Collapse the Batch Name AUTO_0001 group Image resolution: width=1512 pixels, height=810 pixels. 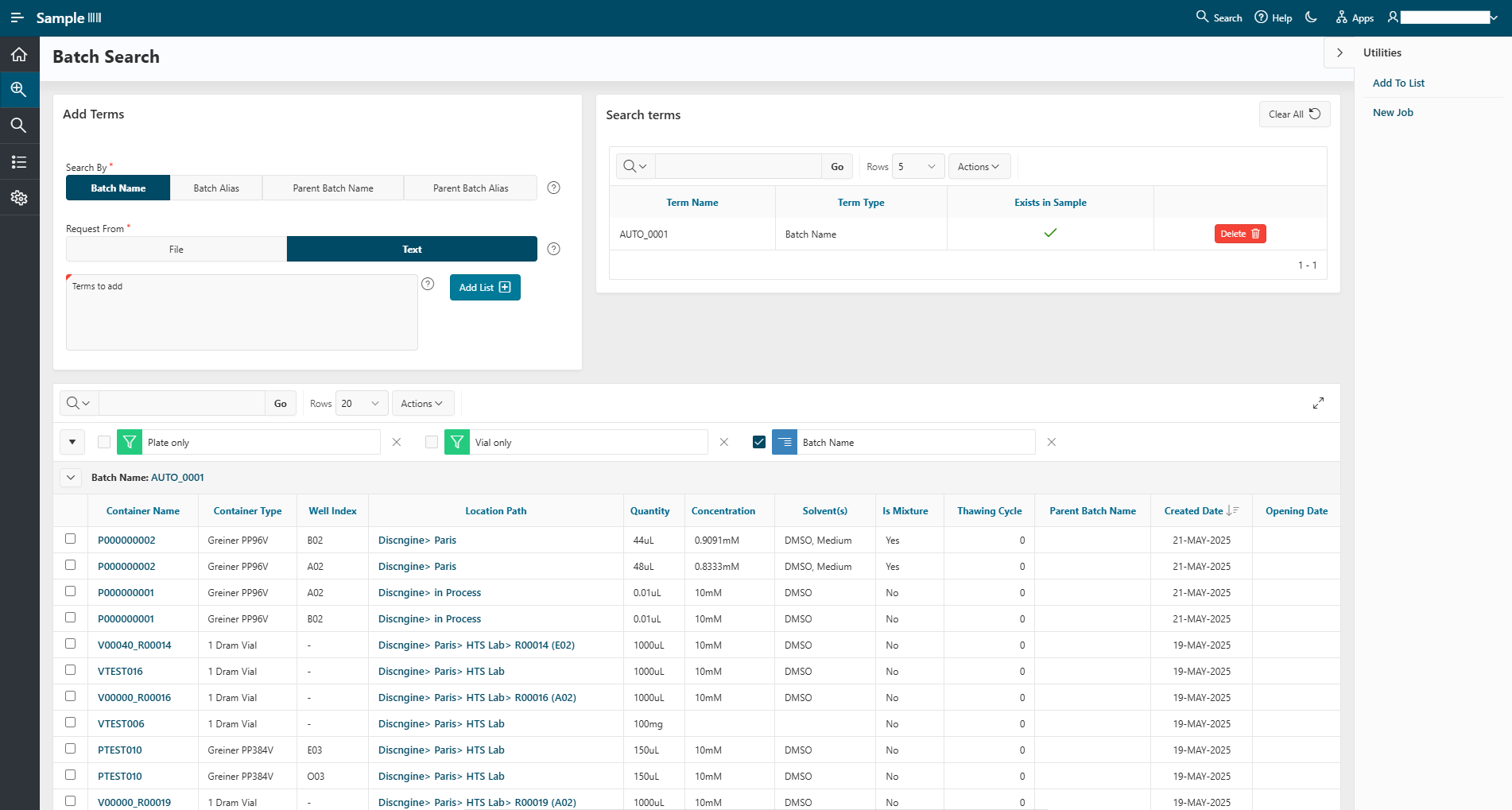click(x=71, y=478)
